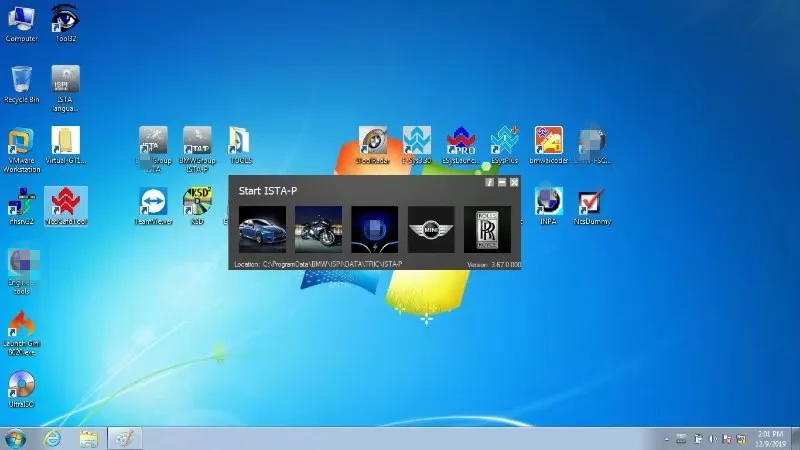This screenshot has width=800, height=450.
Task: Select the ESysLauncher PRO icon
Action: (x=461, y=146)
